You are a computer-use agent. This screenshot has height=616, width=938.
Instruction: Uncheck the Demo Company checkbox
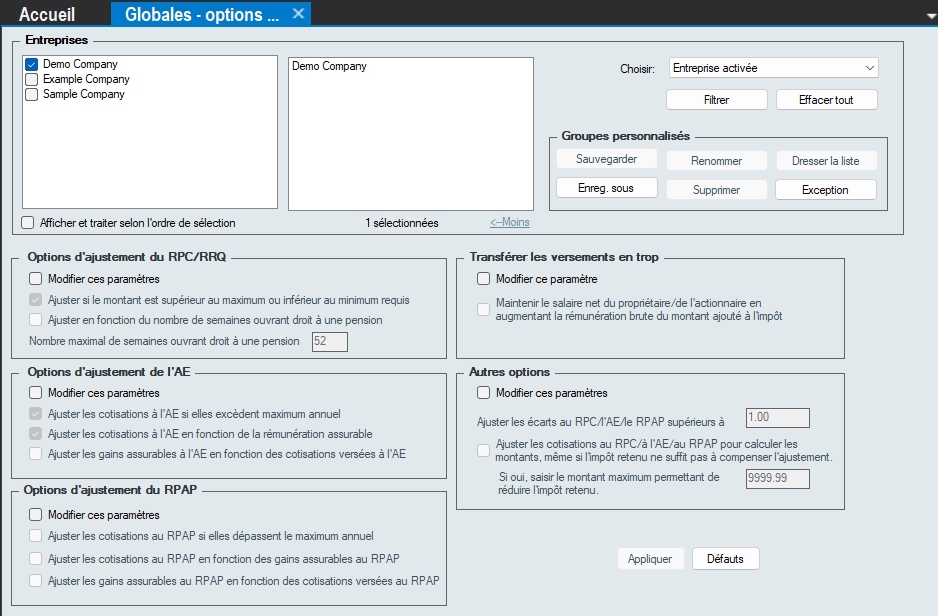(x=31, y=64)
